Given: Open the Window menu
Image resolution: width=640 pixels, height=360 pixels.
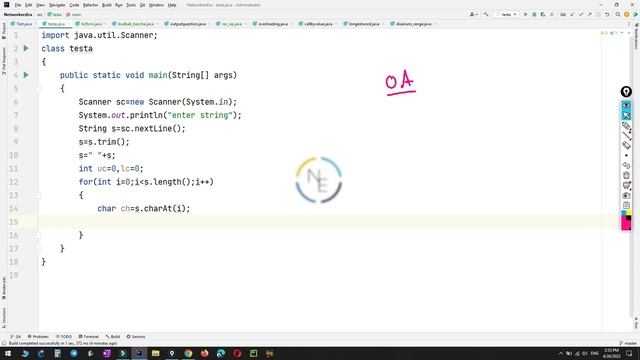Looking at the screenshot, I should coord(156,5).
